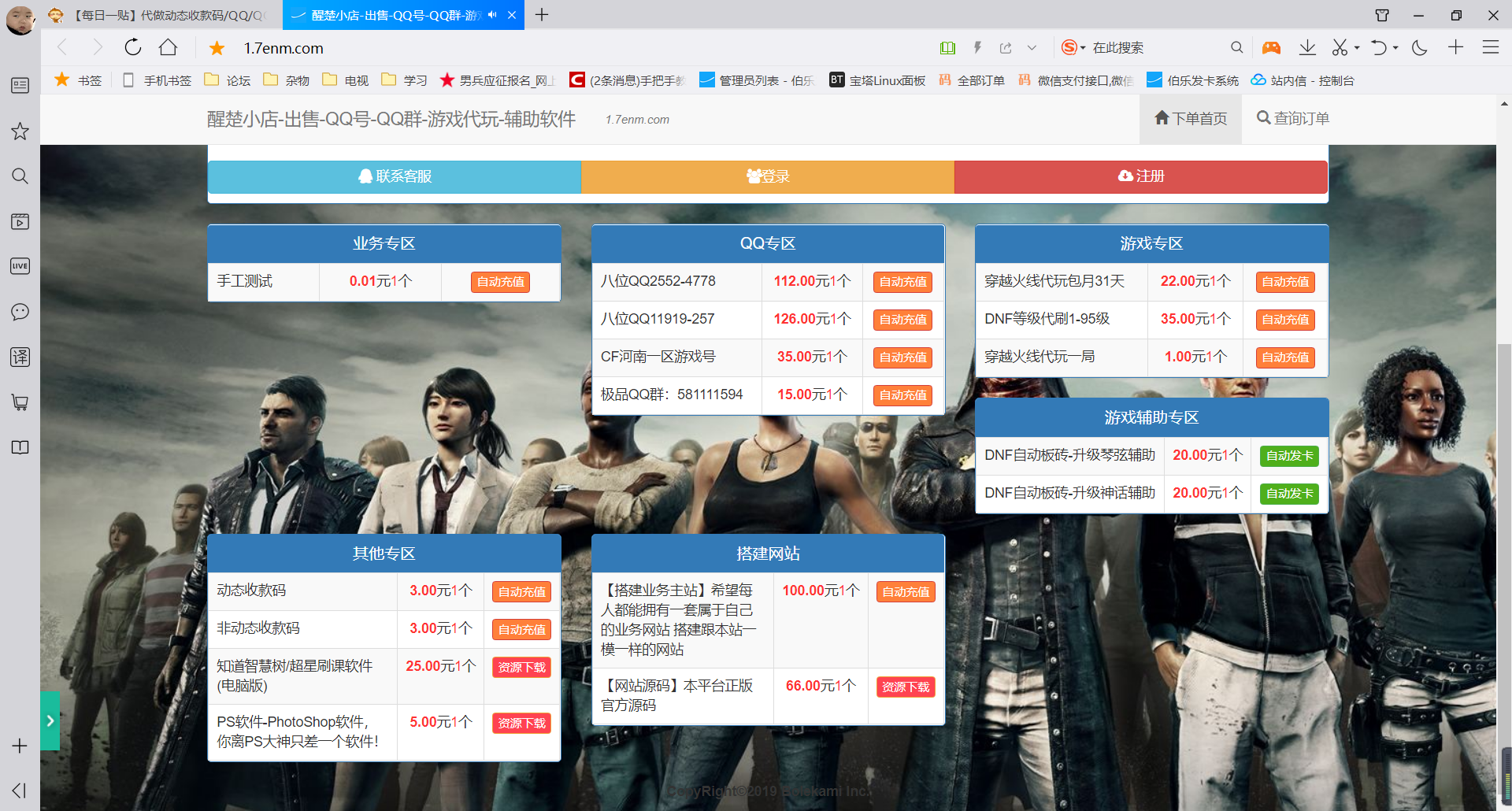Click 自动充值 for 八位QQ2552-4778
This screenshot has height=811, width=1512.
click(902, 282)
